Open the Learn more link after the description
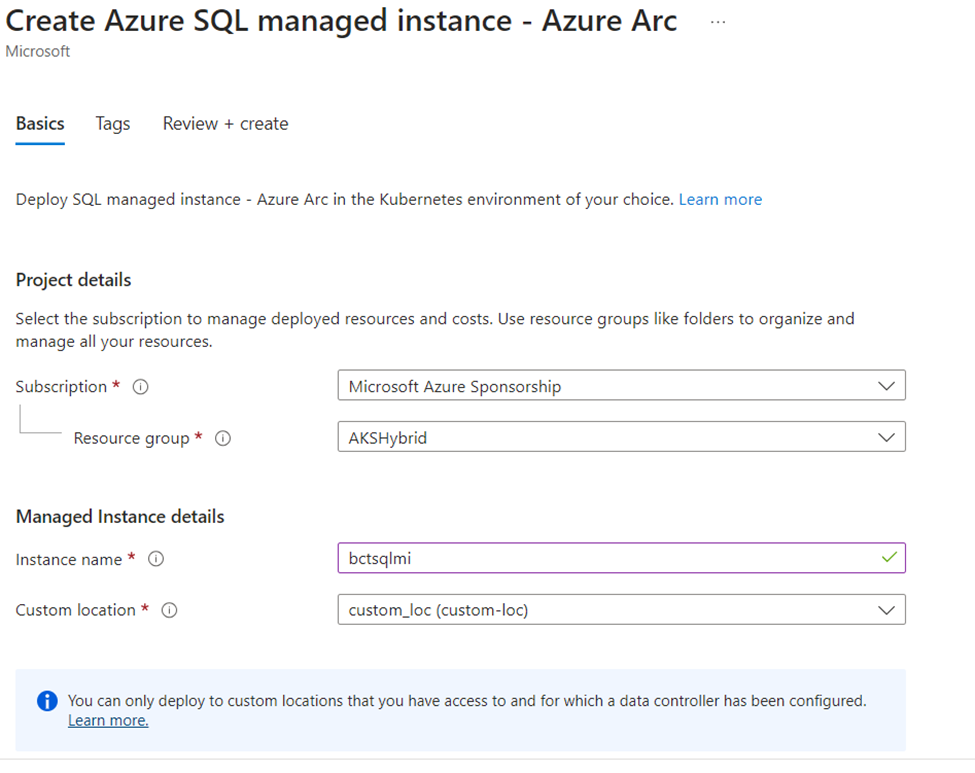Image resolution: width=975 pixels, height=773 pixels. (720, 200)
